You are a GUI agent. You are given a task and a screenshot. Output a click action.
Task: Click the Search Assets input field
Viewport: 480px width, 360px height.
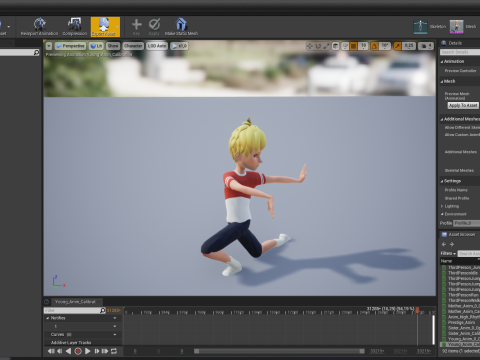(x=469, y=254)
